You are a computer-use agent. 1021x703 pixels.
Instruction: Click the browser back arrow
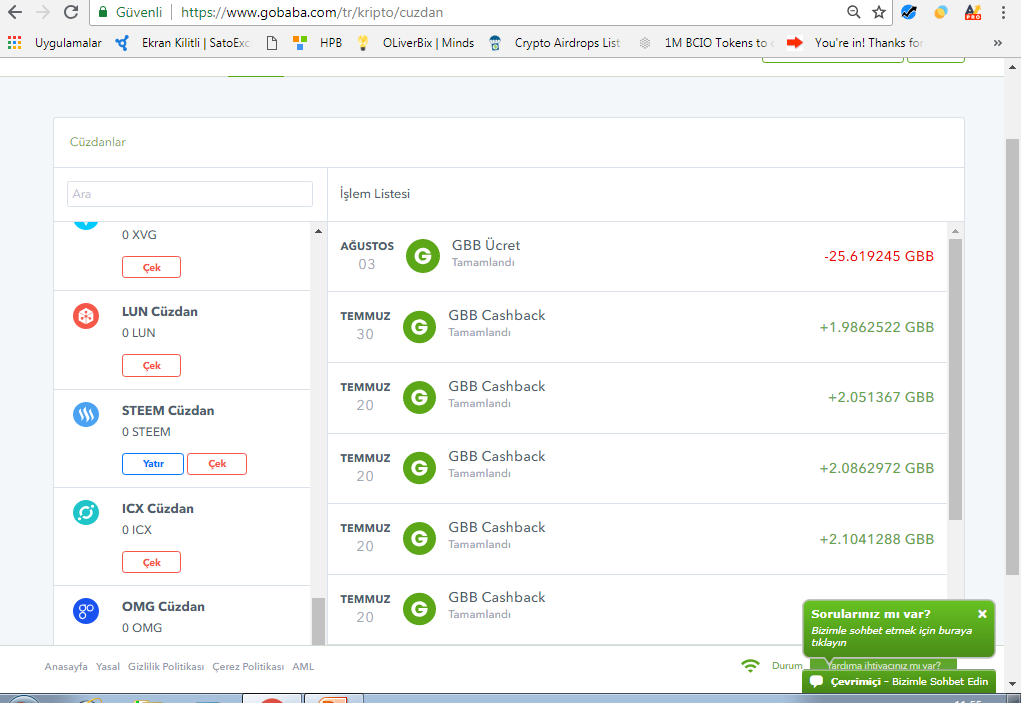[x=14, y=12]
